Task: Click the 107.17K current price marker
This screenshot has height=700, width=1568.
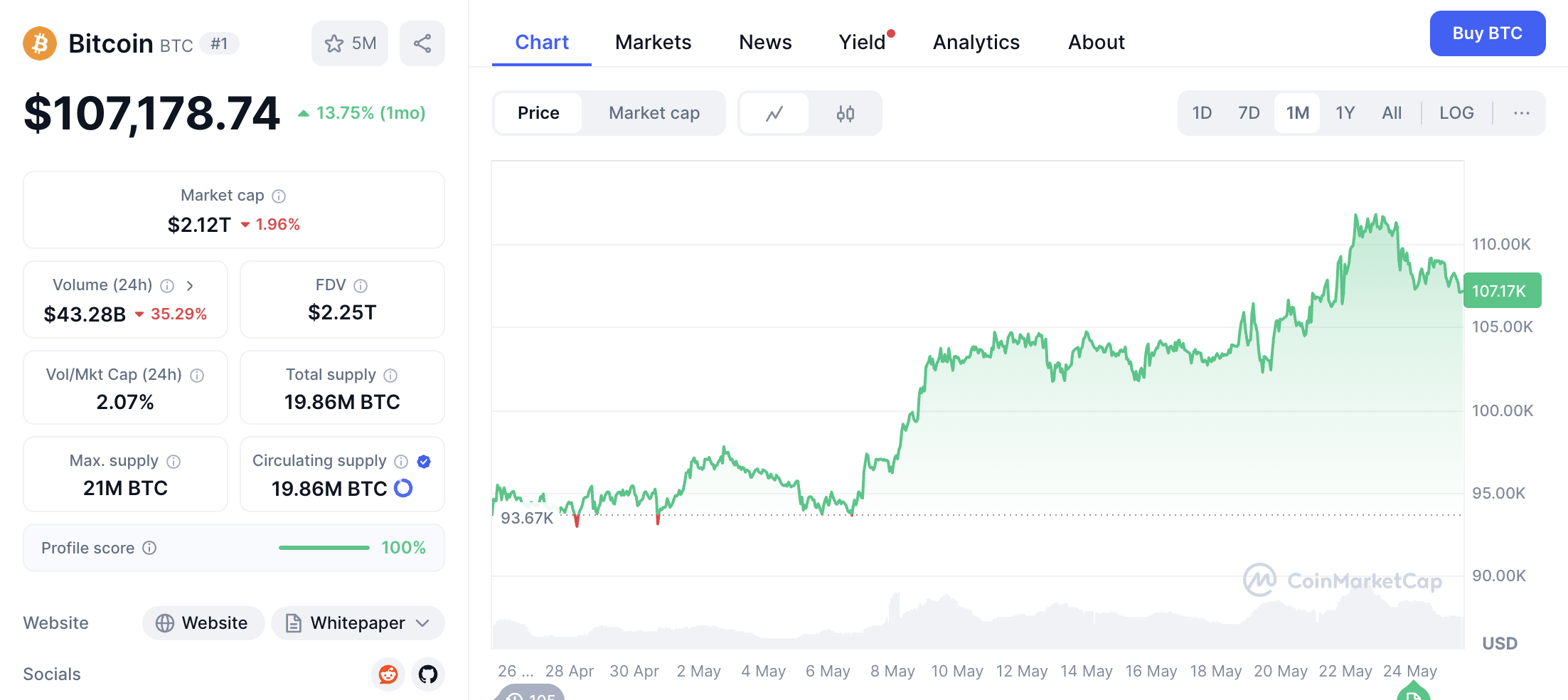Action: click(1502, 290)
